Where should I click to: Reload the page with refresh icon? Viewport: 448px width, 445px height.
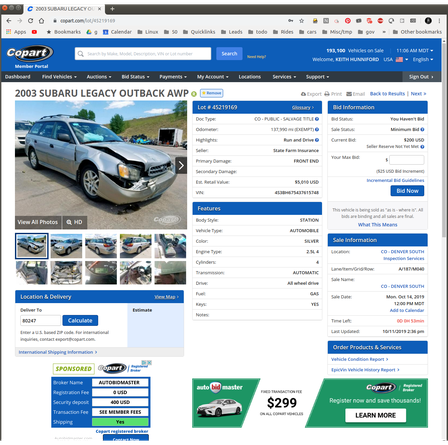pos(30,21)
